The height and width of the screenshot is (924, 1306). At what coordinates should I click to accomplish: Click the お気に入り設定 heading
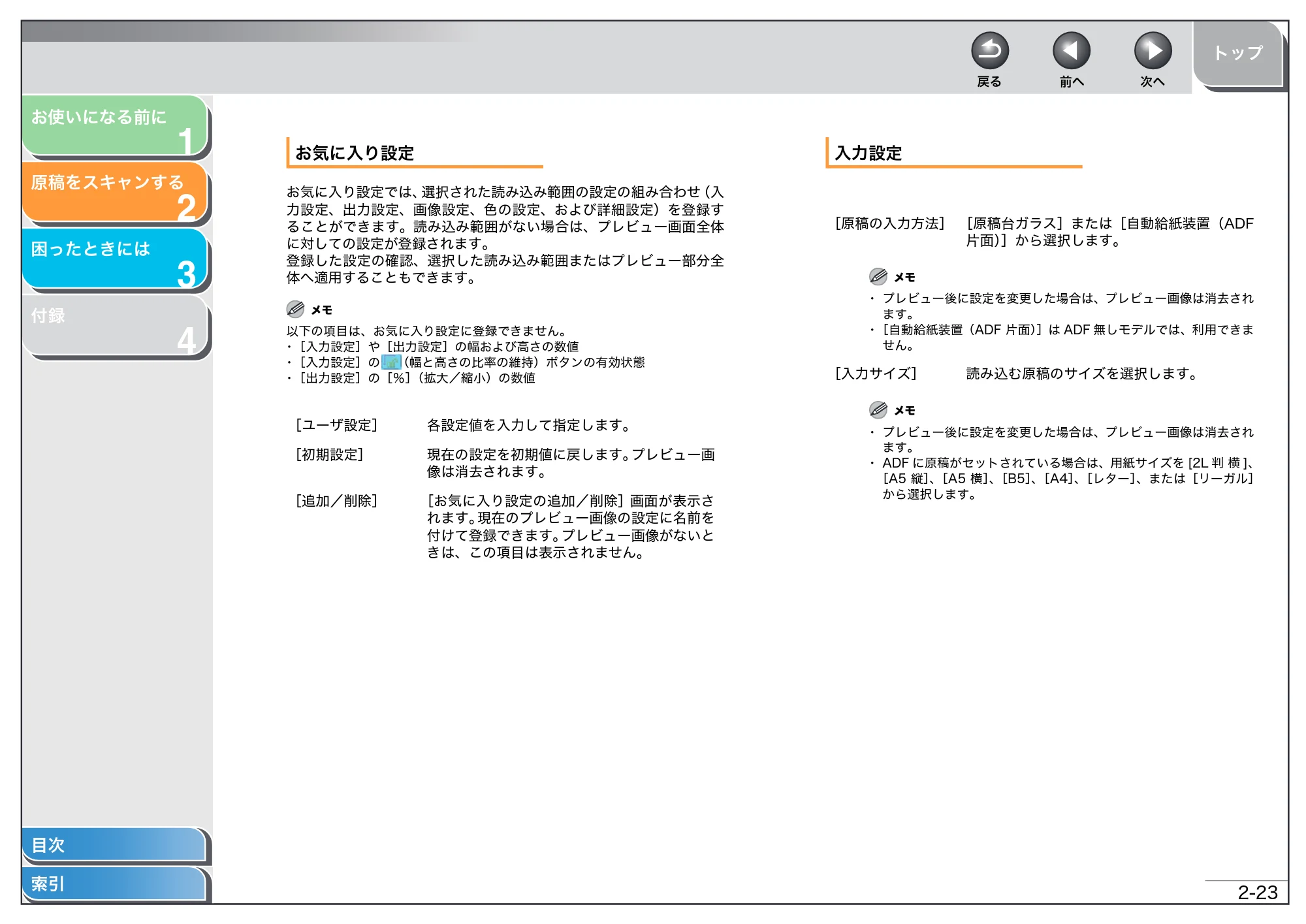[355, 153]
